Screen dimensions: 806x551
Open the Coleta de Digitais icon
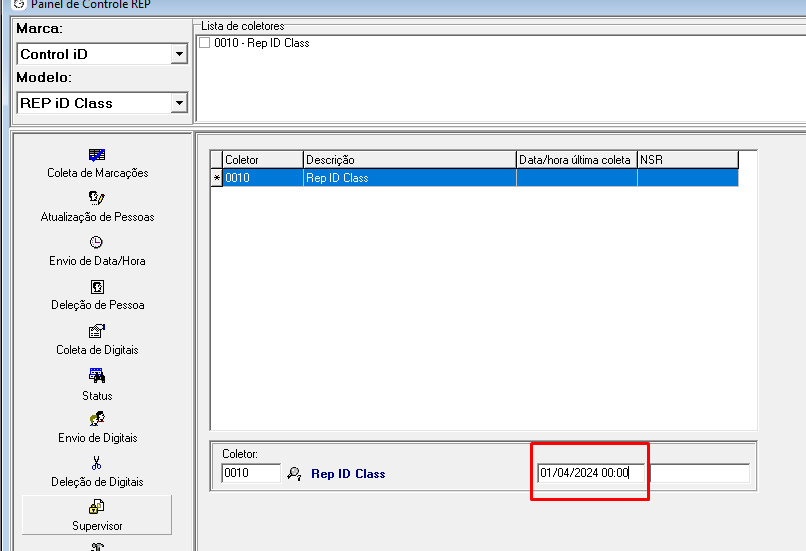pyautogui.click(x=97, y=331)
